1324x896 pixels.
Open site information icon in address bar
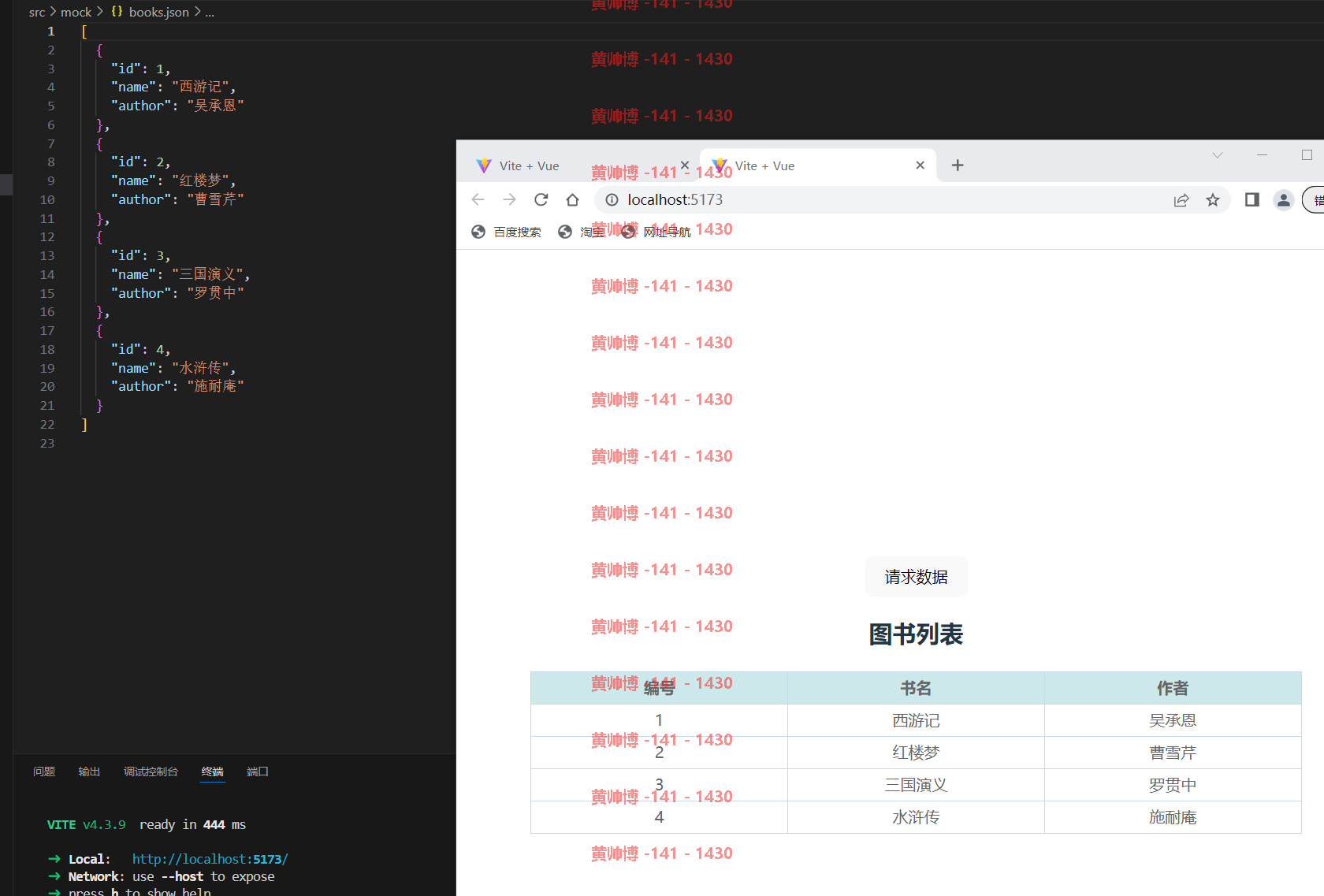pos(612,199)
